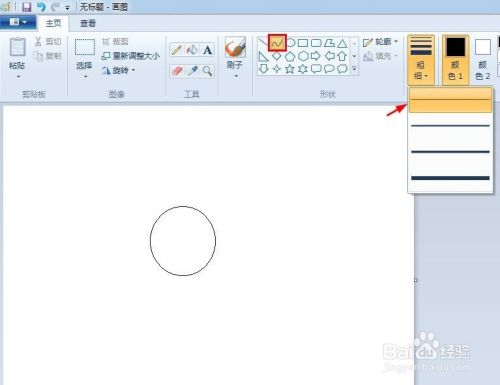Image resolution: width=500 pixels, height=385 pixels.
Task: Select the Down arrow shape
Action: [264, 69]
